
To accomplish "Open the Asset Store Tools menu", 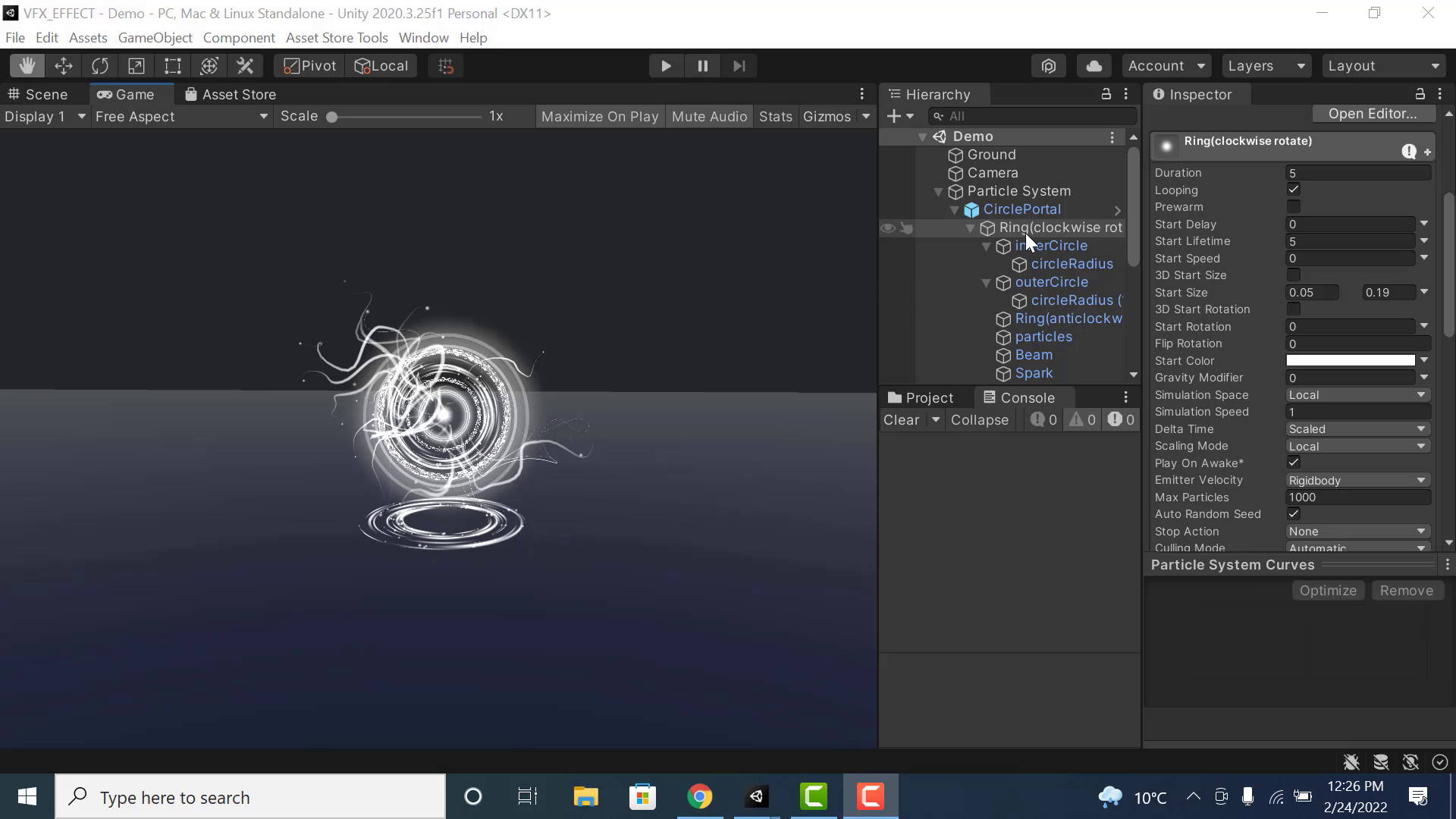I will coord(337,38).
